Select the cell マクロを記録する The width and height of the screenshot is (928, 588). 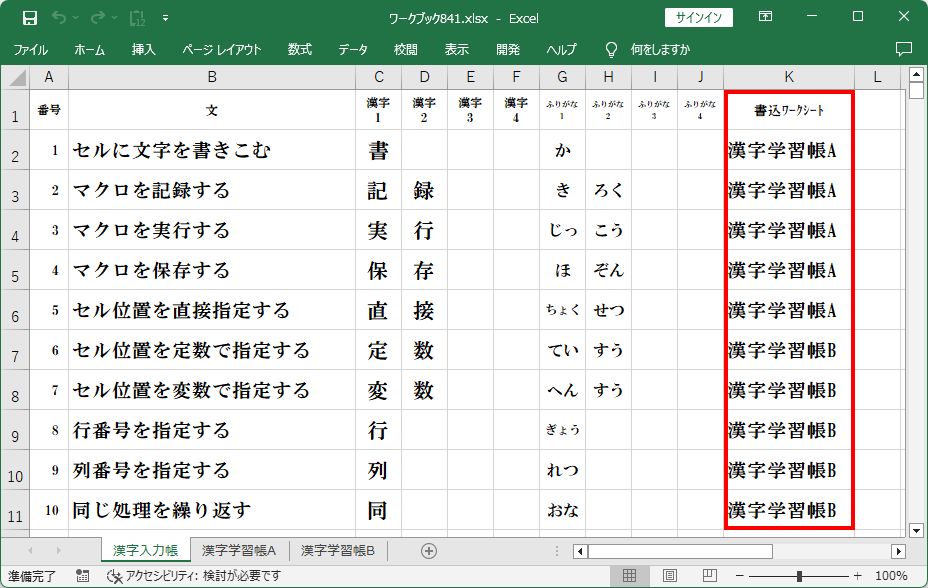coord(212,190)
